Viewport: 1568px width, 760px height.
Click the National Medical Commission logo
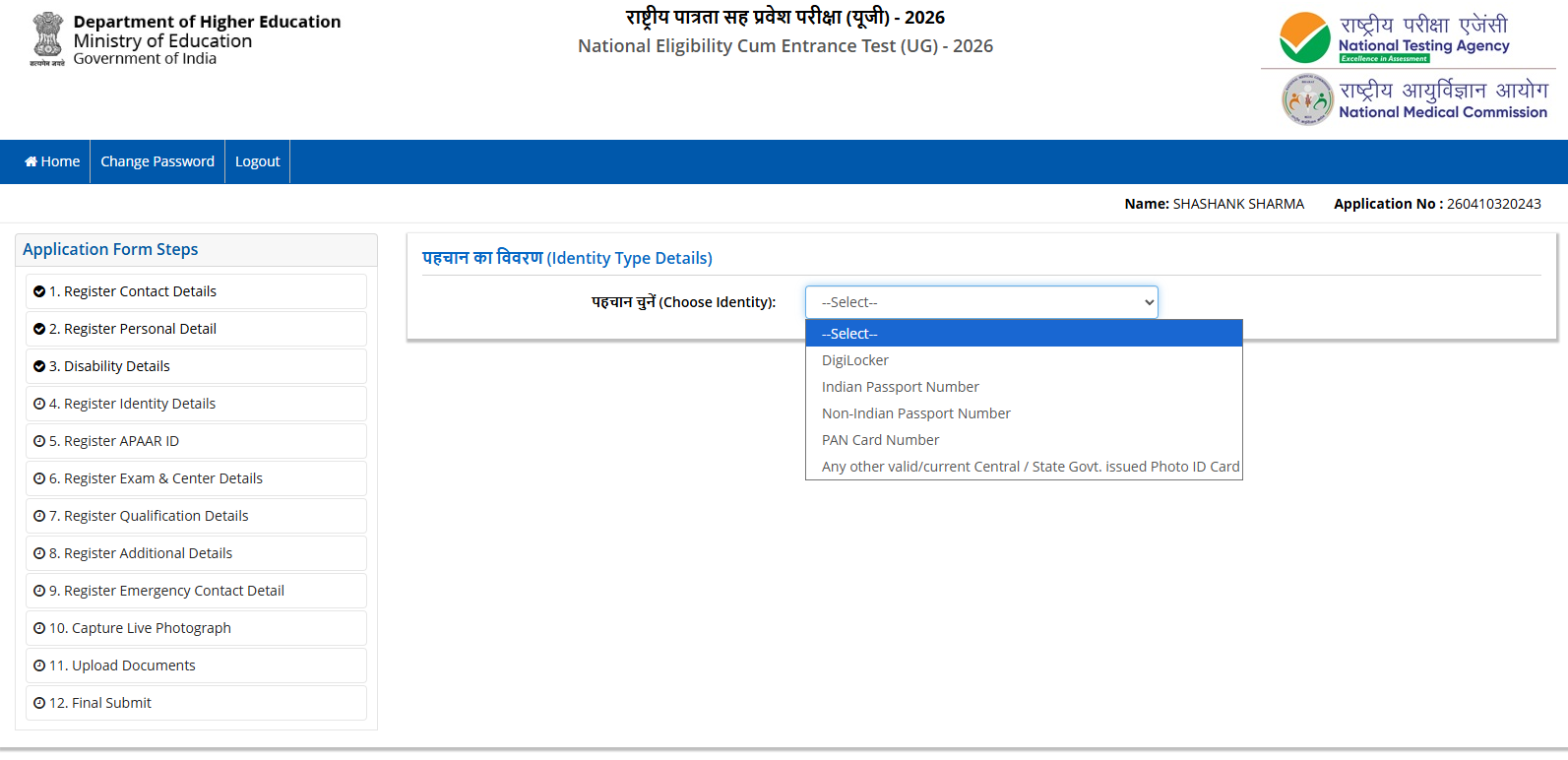(x=1307, y=100)
